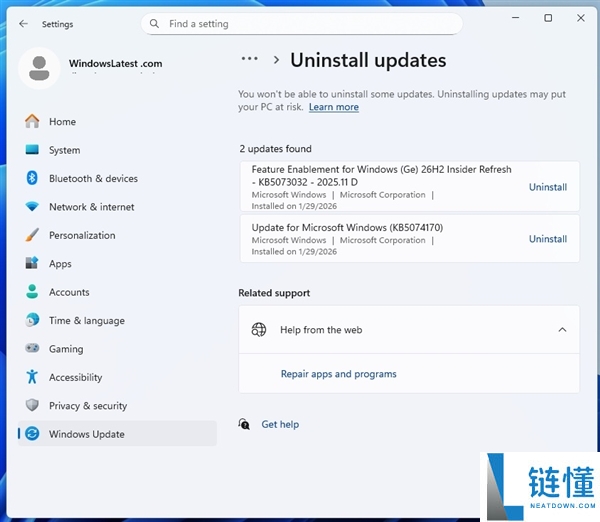The width and height of the screenshot is (600, 522).
Task: Click the Privacy & security shield icon
Action: [32, 406]
